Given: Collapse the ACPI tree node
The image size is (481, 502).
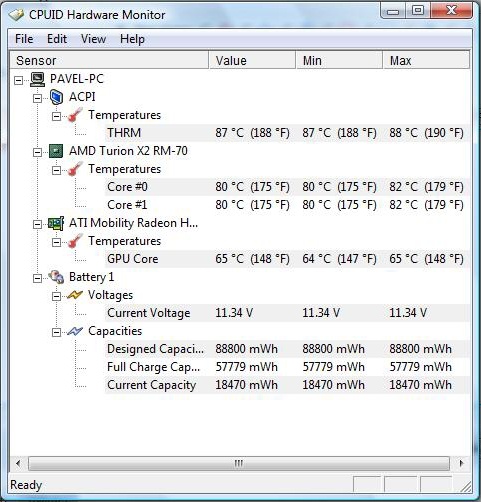Looking at the screenshot, I should [37, 98].
